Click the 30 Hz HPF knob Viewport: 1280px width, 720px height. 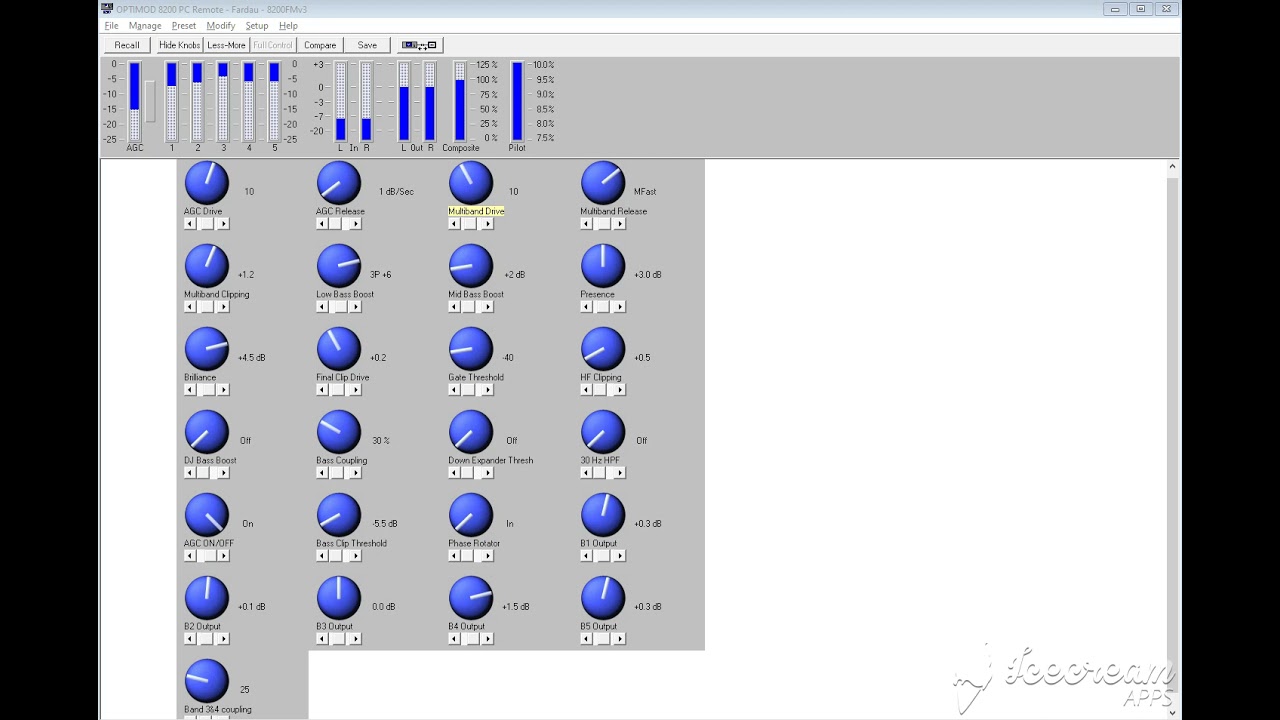click(603, 432)
